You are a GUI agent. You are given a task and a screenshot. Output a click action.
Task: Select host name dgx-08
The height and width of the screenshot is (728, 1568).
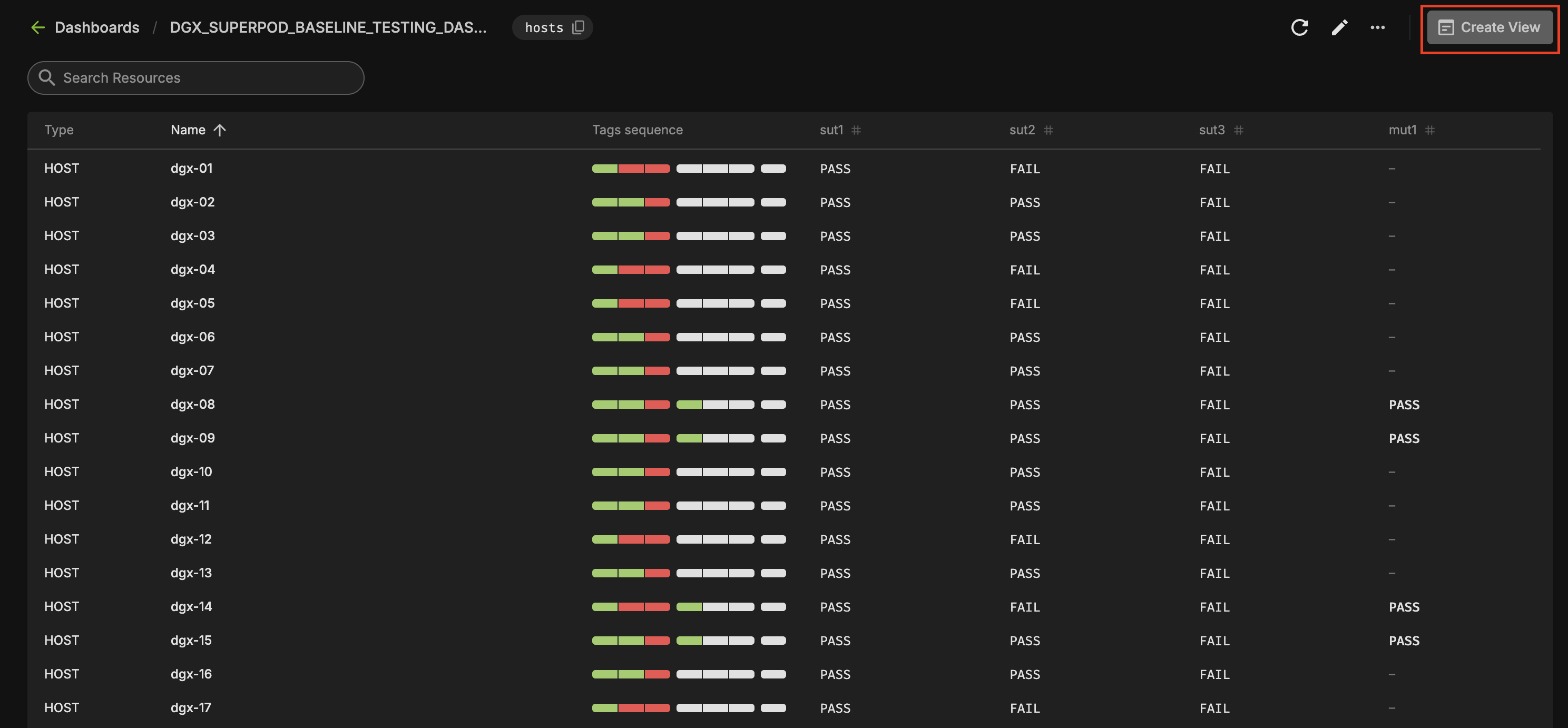coord(192,404)
